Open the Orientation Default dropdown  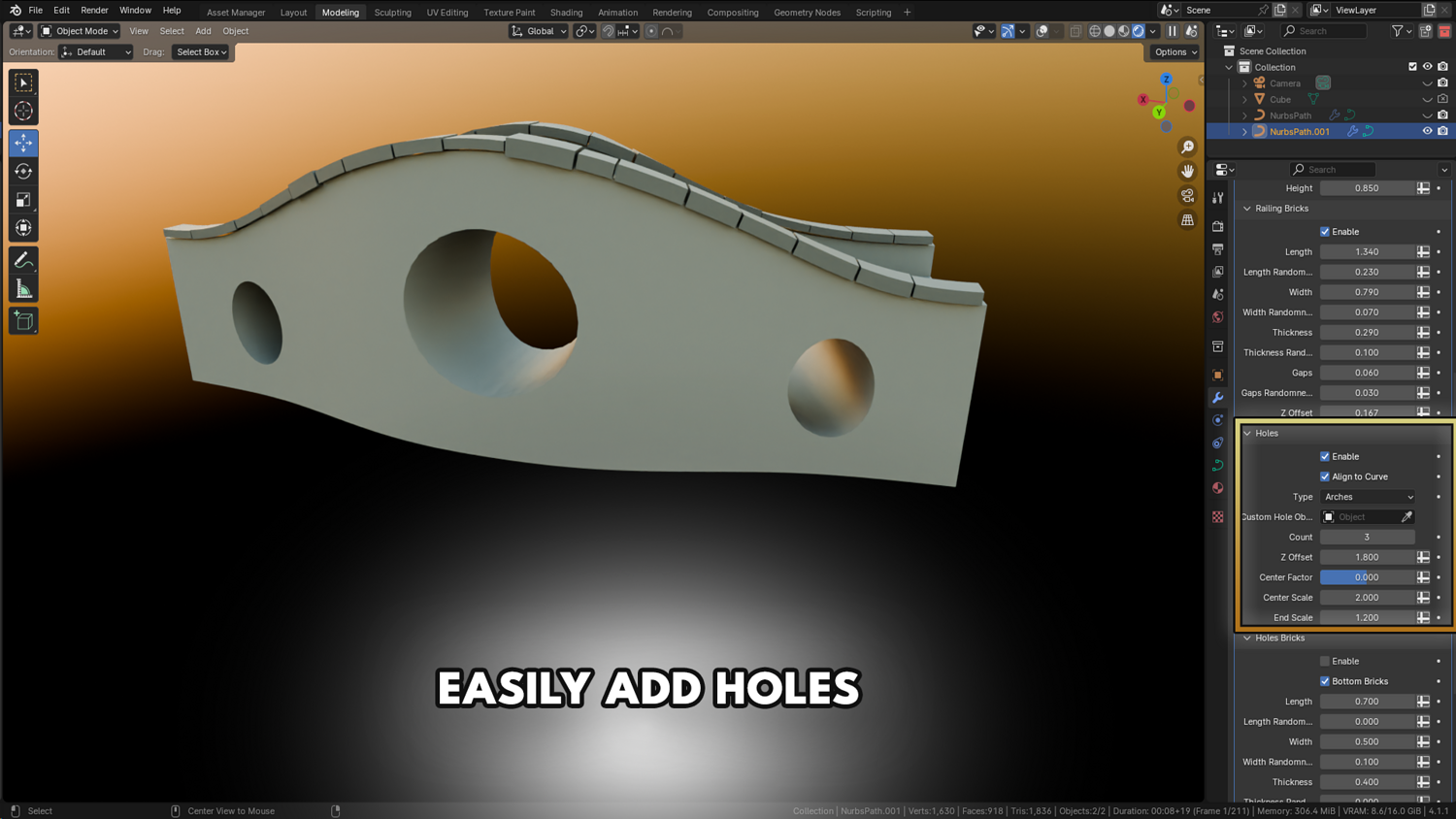coord(95,52)
